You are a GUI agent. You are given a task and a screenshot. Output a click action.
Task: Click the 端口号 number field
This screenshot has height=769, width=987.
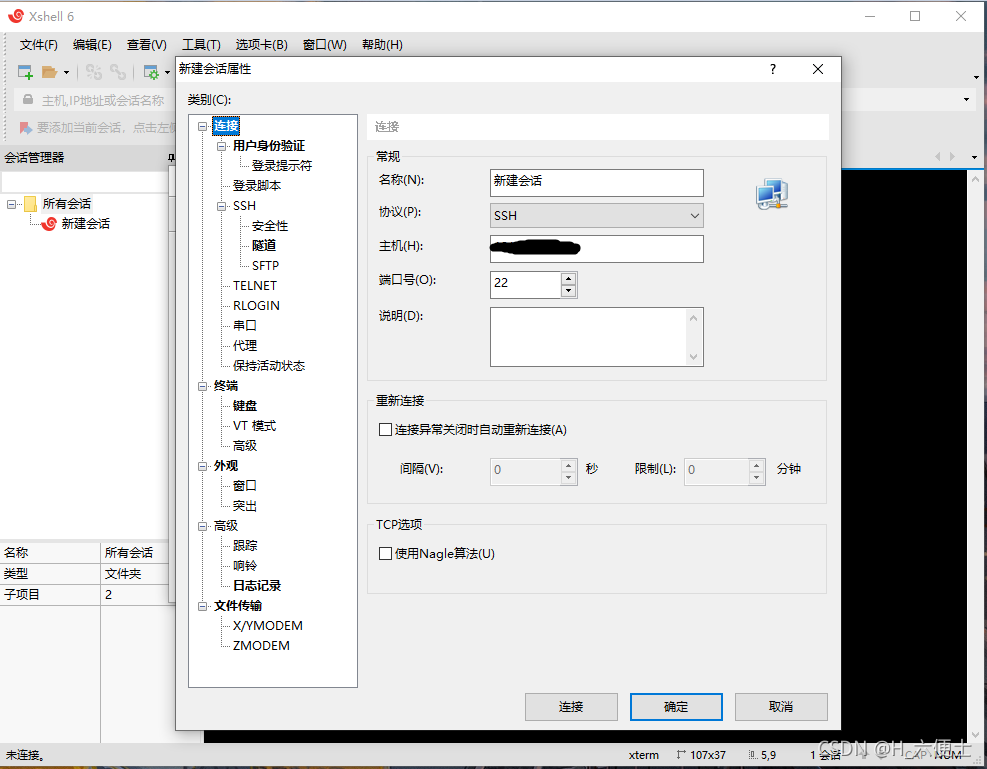click(x=526, y=284)
